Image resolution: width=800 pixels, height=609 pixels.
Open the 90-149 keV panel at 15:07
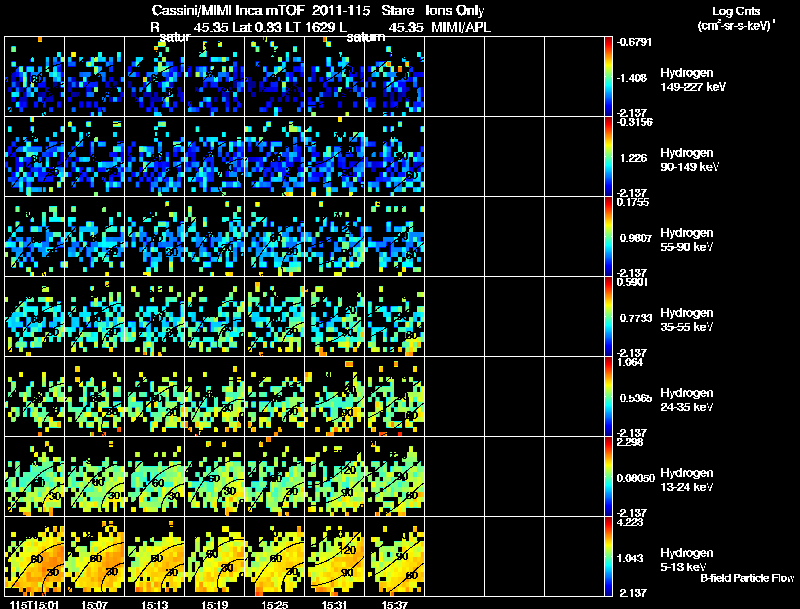tap(94, 157)
